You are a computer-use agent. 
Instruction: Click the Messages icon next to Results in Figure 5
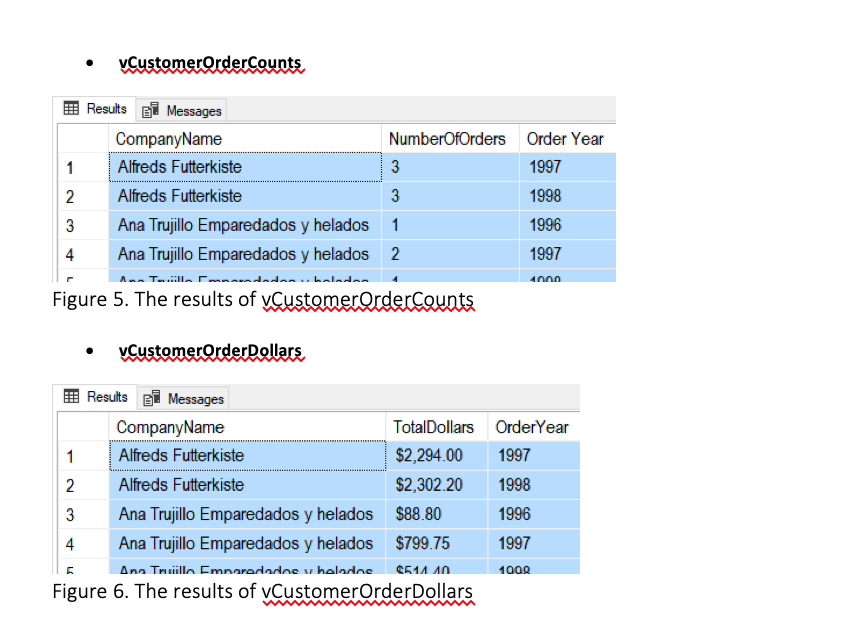152,111
